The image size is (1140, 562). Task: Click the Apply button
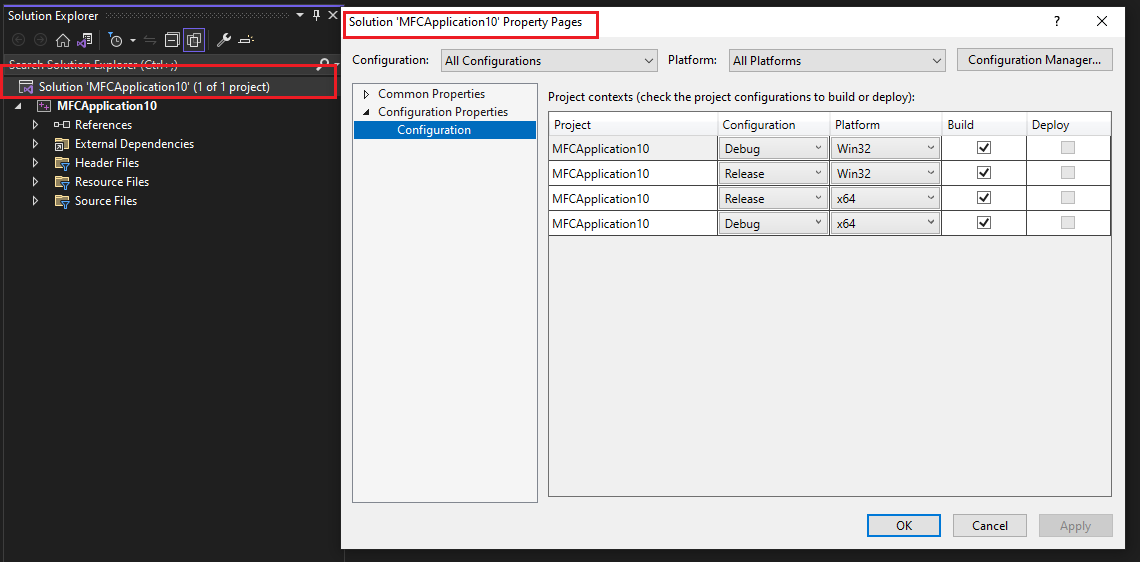1075,526
